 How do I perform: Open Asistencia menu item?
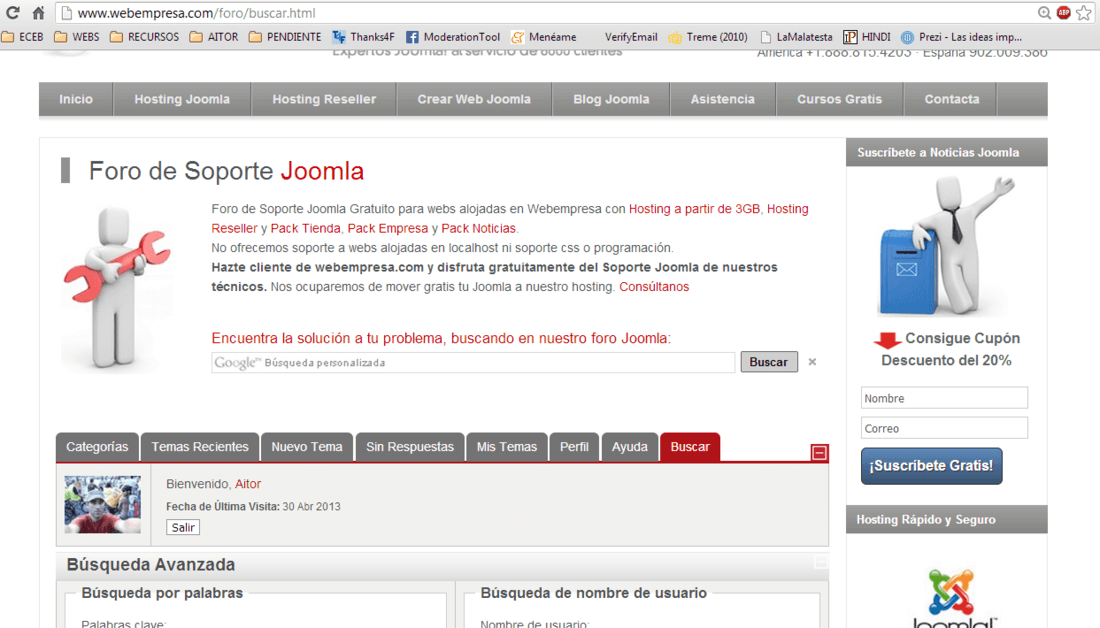point(723,99)
